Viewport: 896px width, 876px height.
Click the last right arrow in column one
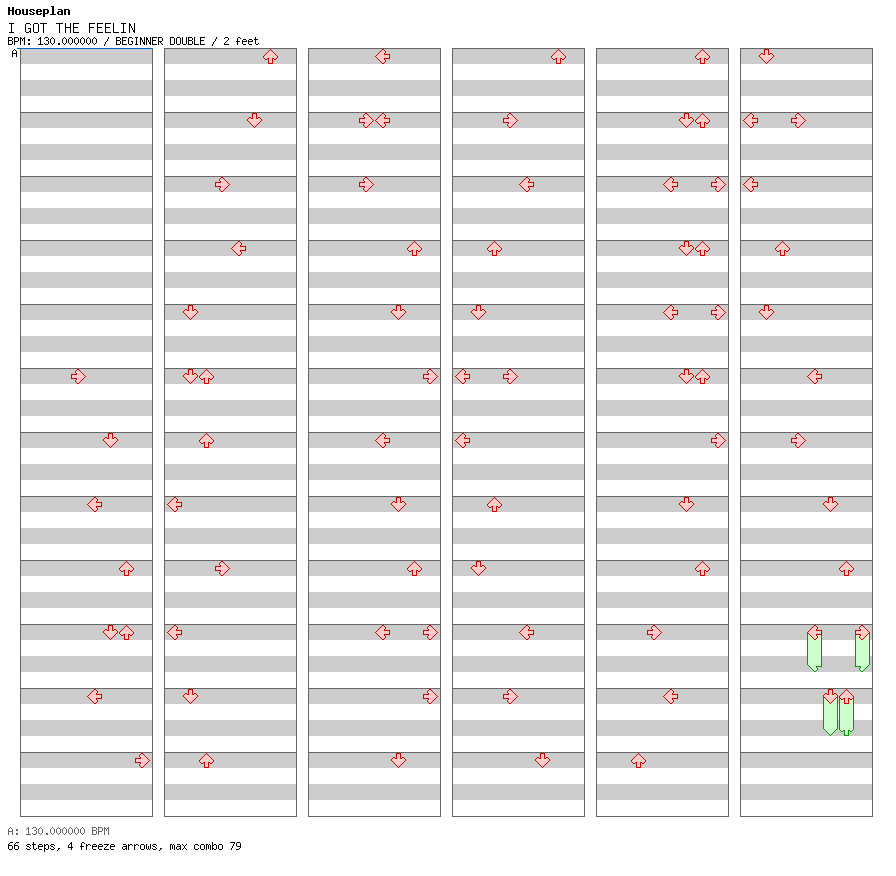point(142,760)
